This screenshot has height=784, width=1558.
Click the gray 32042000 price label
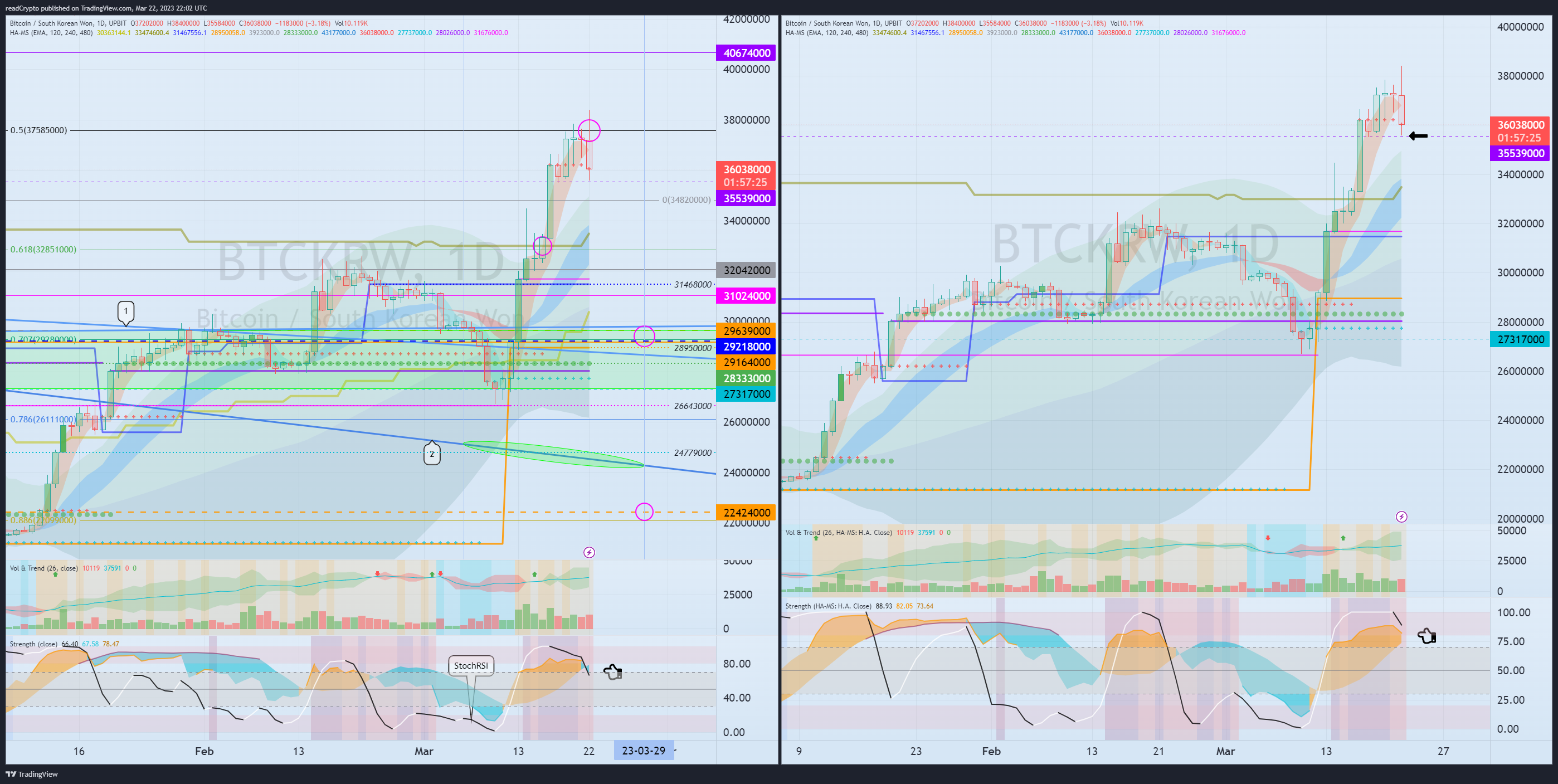[746, 270]
